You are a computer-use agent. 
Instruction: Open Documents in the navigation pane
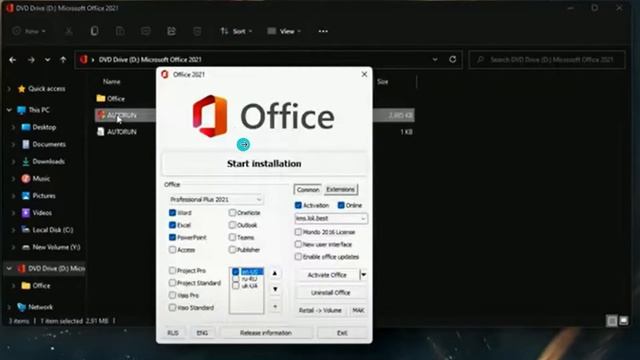coord(49,144)
